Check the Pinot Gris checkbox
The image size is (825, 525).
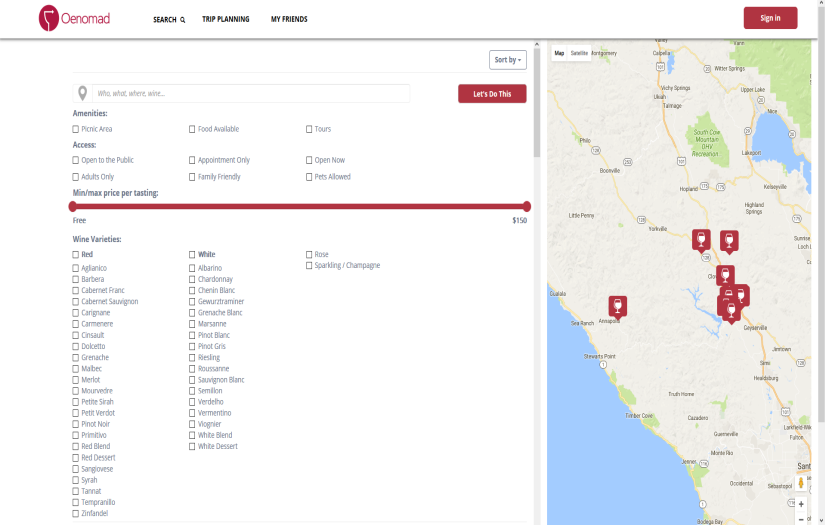(x=192, y=346)
